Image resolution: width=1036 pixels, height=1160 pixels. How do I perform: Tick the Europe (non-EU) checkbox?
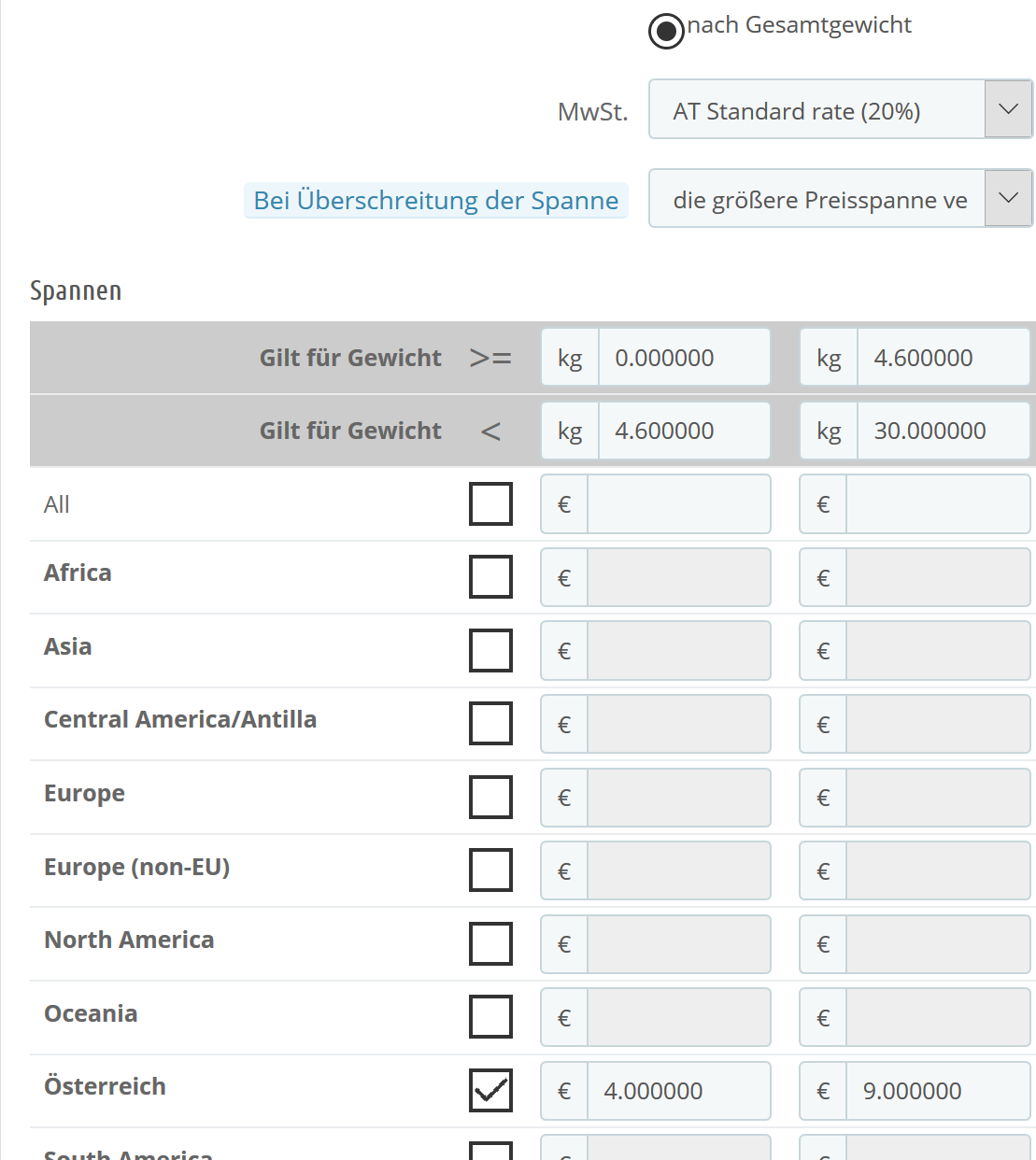[x=490, y=870]
